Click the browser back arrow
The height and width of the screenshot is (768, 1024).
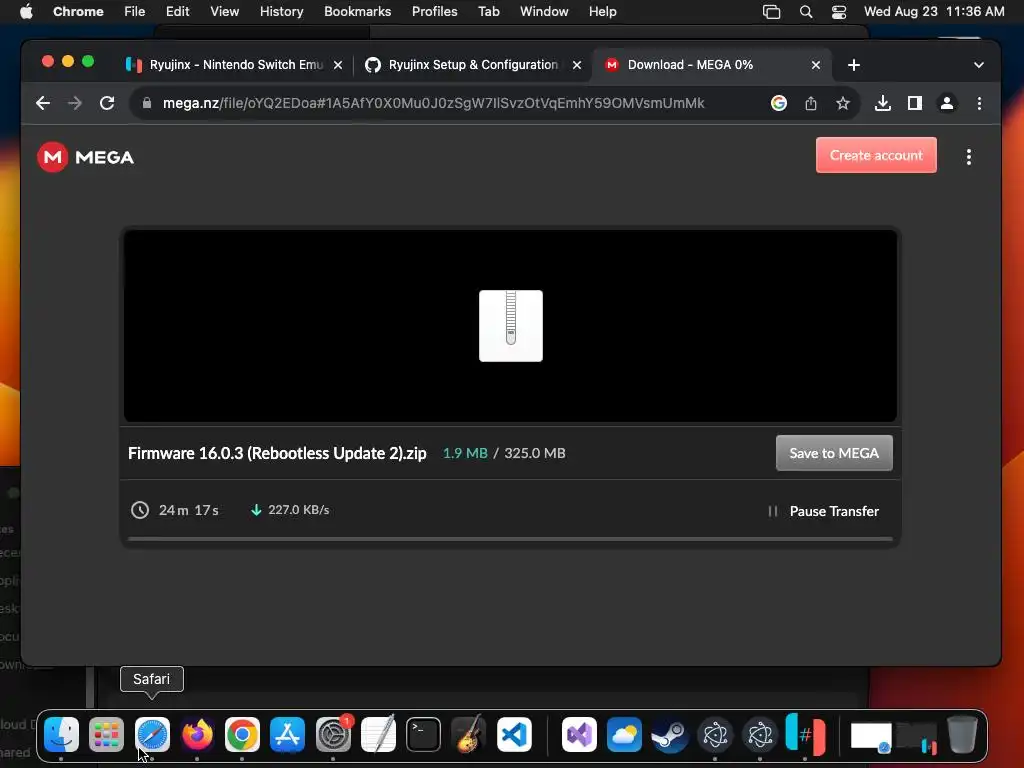[x=43, y=103]
